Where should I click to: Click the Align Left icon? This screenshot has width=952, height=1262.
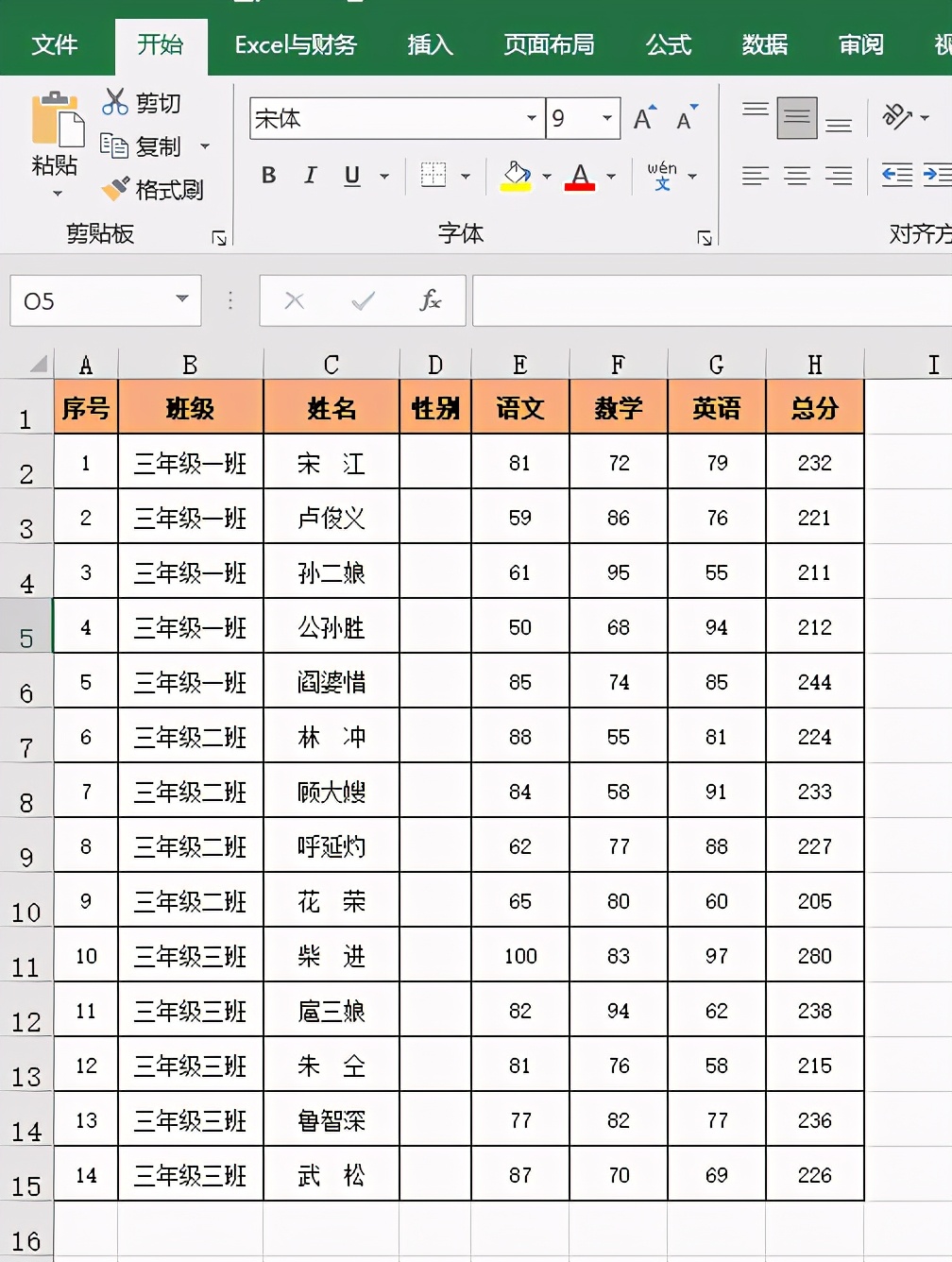(x=755, y=176)
